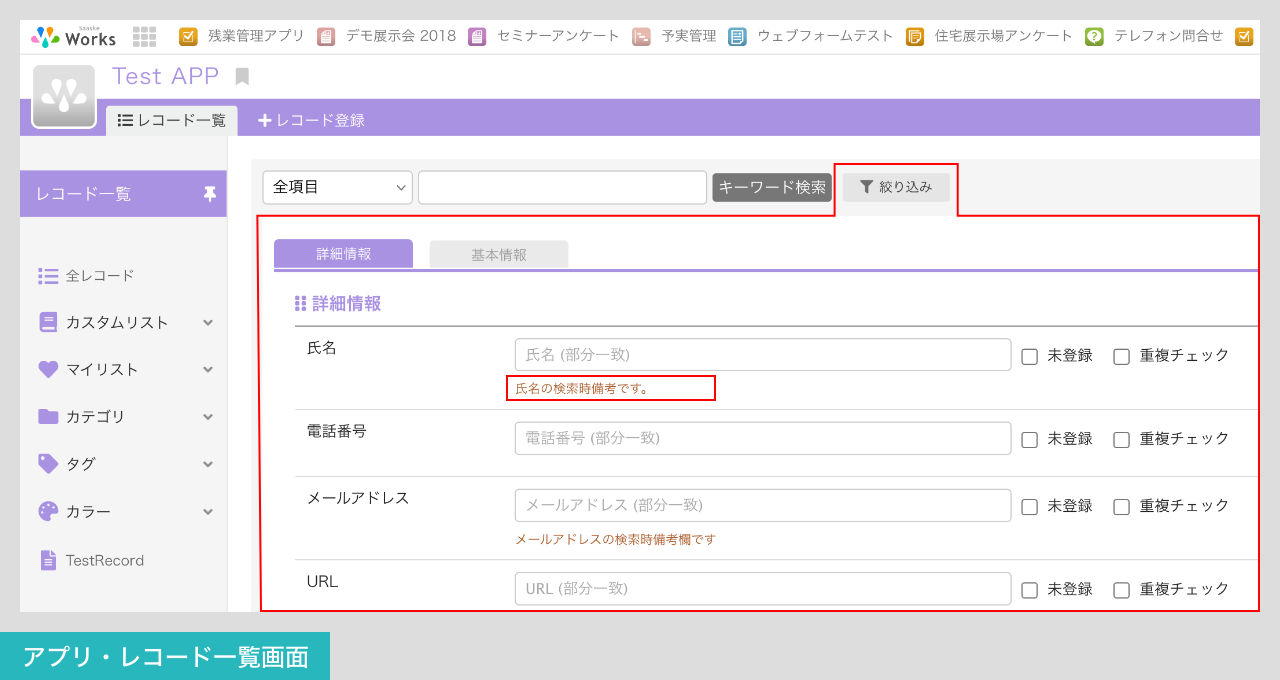Check 重複チェック for URL row
Screen dimensions: 1280x680
point(1122,590)
